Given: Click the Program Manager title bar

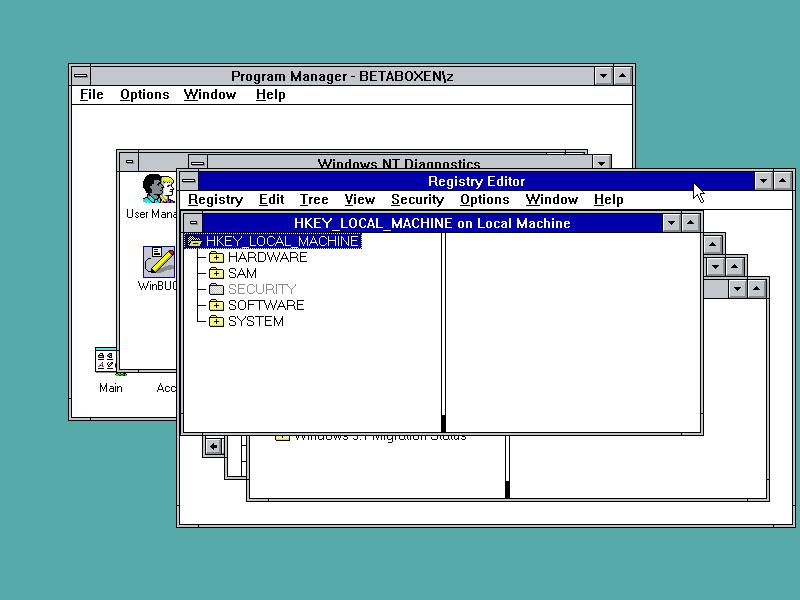Looking at the screenshot, I should [x=342, y=76].
